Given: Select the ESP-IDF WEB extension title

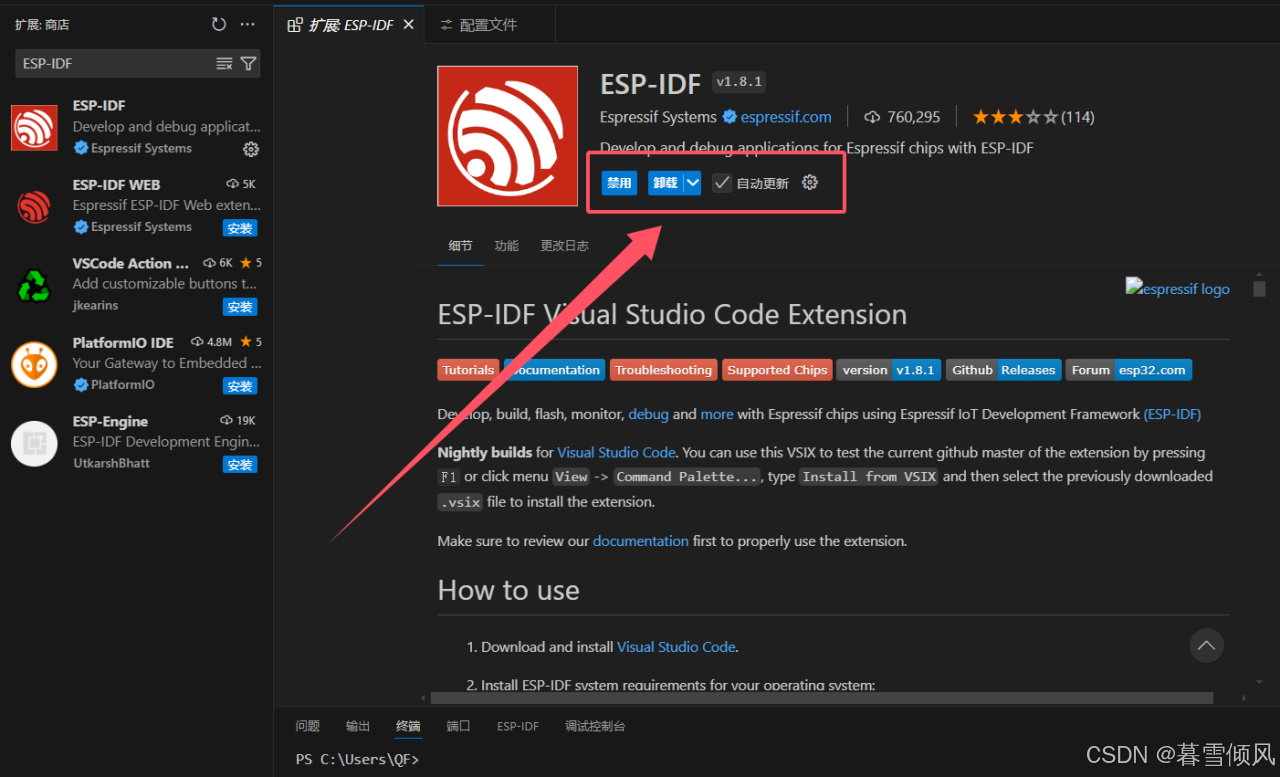Looking at the screenshot, I should pyautogui.click(x=116, y=185).
